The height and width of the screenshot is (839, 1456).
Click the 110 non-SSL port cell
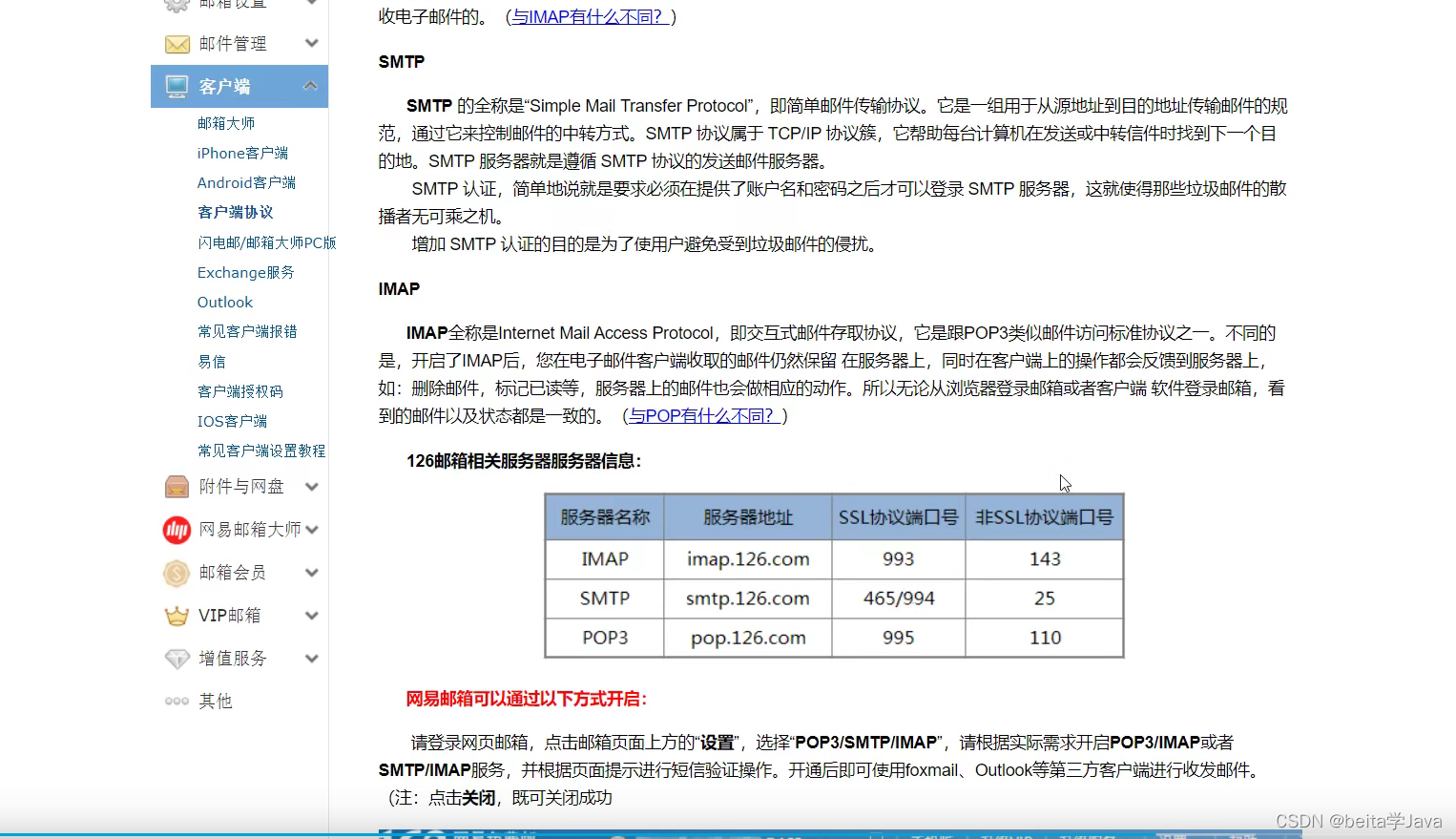click(x=1045, y=638)
